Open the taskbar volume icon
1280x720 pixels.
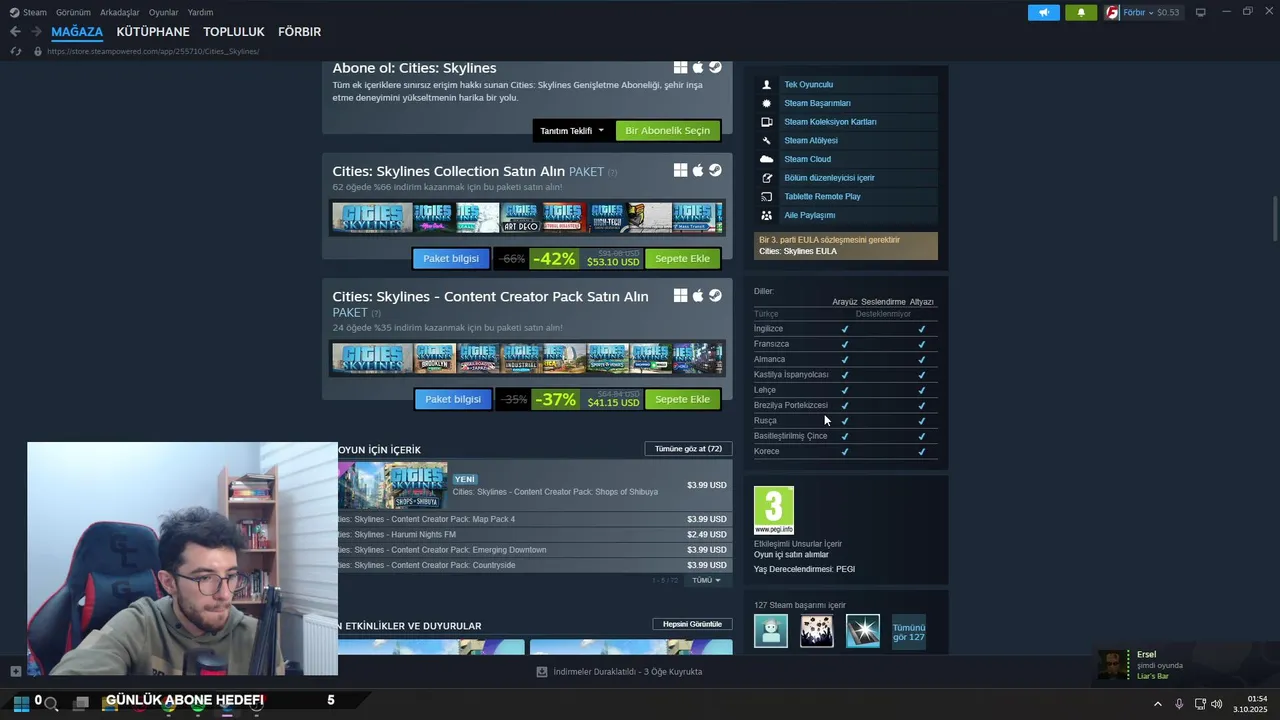1217,704
